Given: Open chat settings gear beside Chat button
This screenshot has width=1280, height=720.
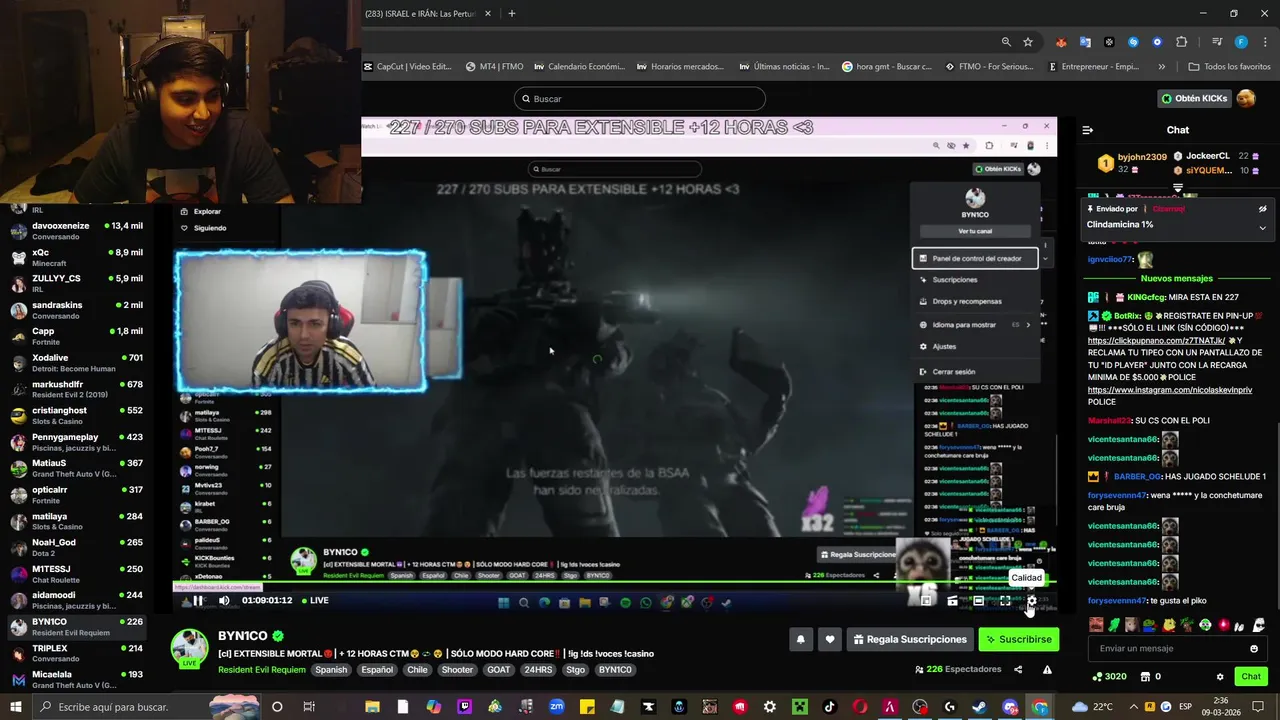Looking at the screenshot, I should pos(1220,677).
